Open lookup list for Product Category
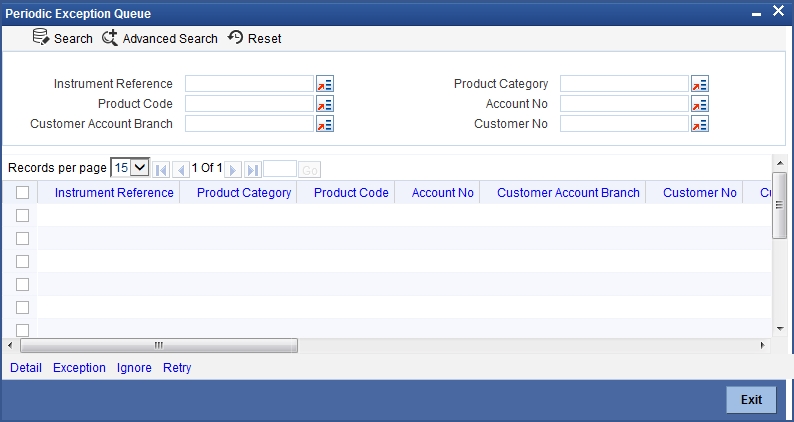Viewport: 794px width, 422px height. click(700, 84)
